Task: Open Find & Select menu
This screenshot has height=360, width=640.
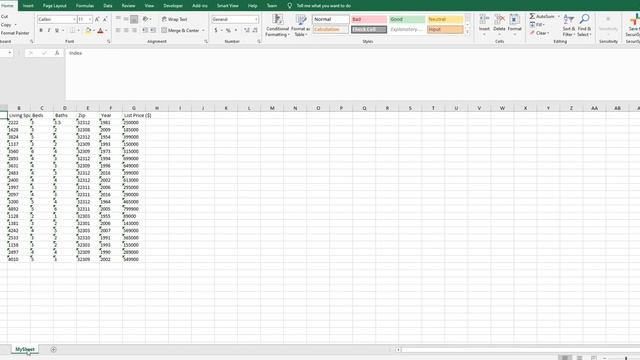Action: 584,25
